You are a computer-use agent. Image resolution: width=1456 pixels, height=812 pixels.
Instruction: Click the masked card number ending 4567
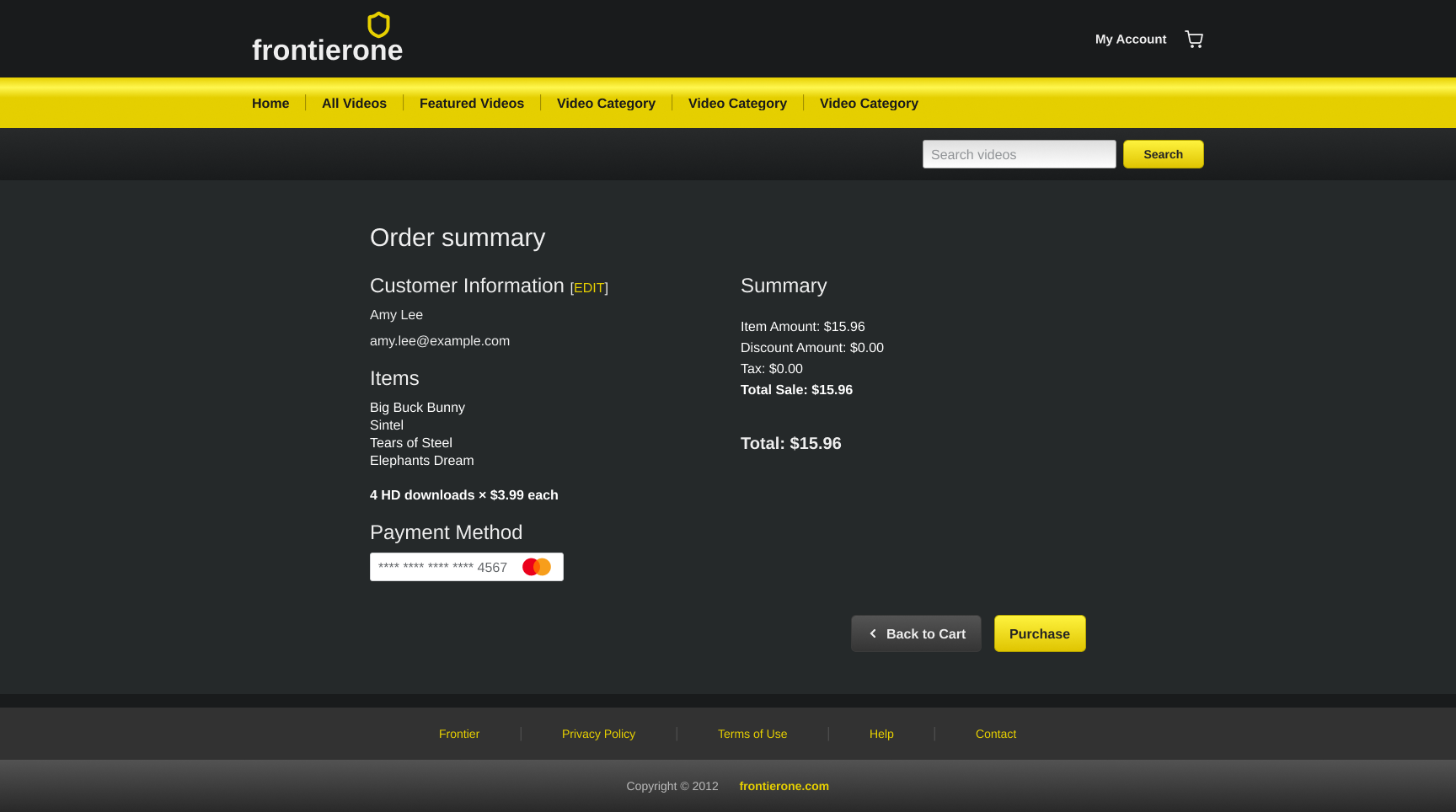[x=442, y=567]
